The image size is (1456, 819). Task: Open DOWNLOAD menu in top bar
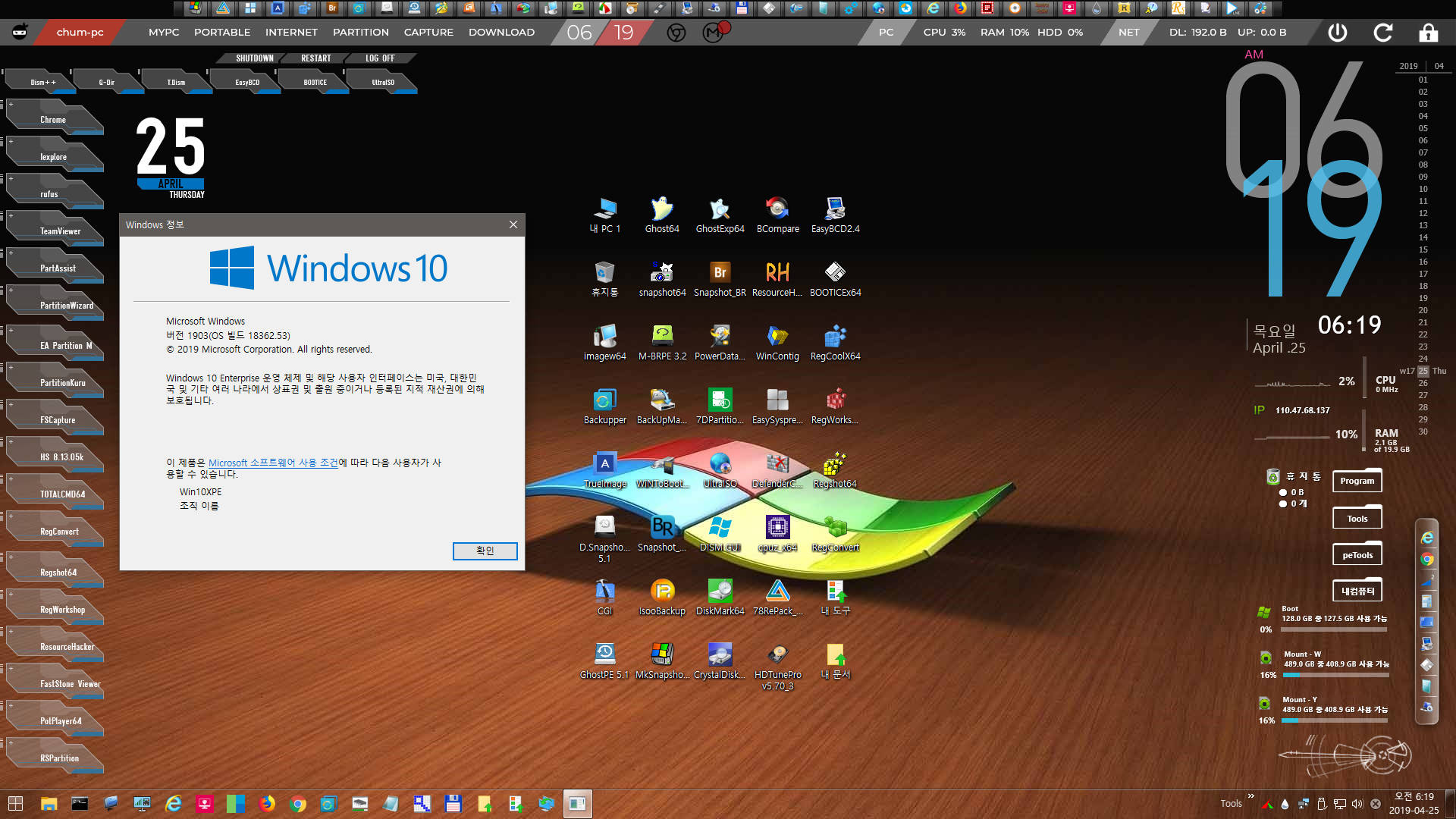click(501, 33)
